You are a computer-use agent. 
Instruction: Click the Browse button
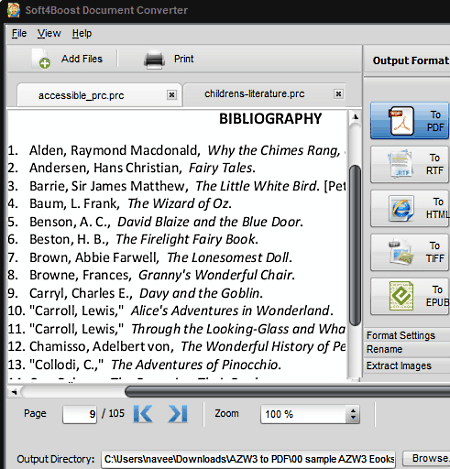426,459
